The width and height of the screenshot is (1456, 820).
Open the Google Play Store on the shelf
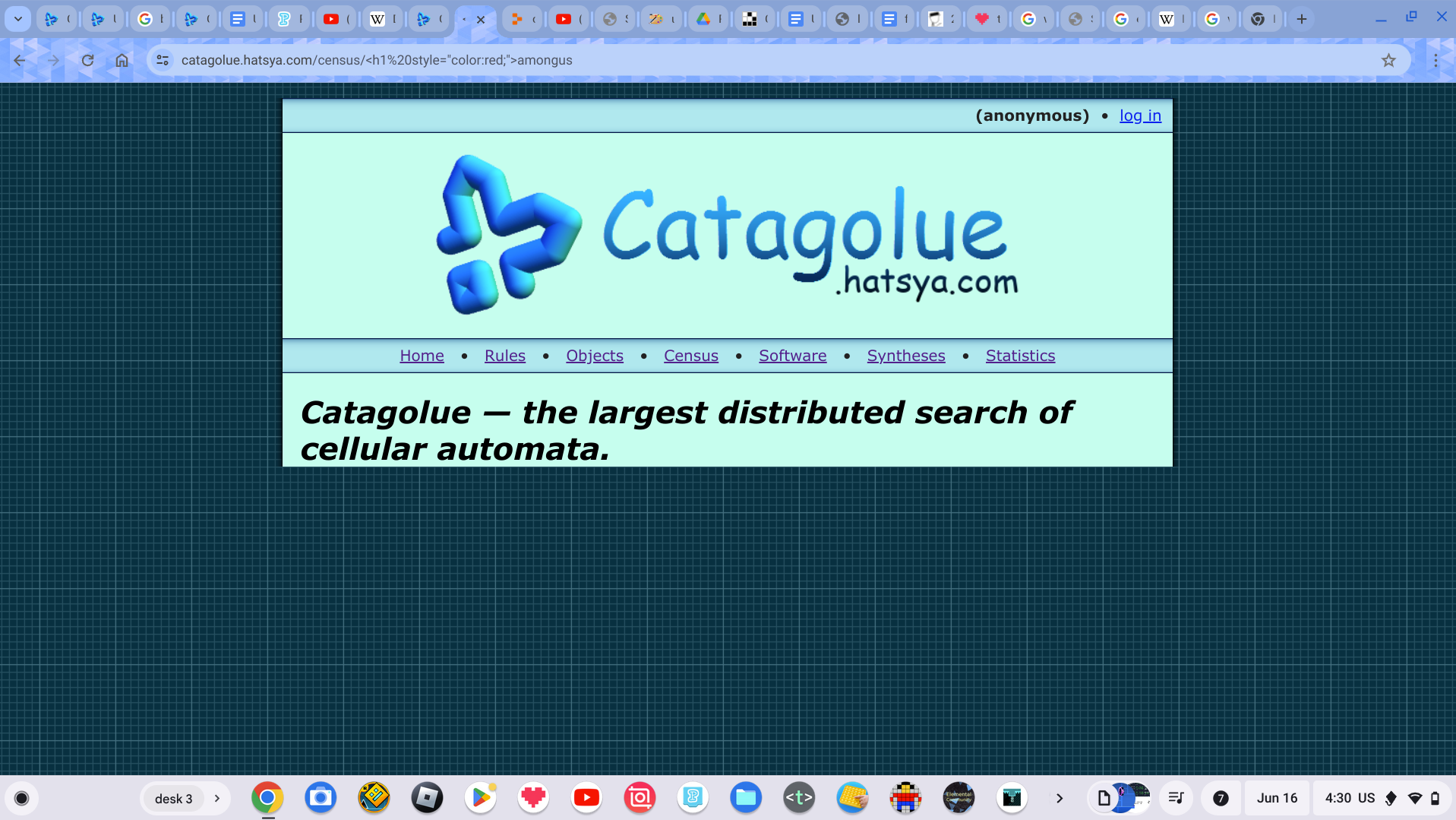coord(480,798)
